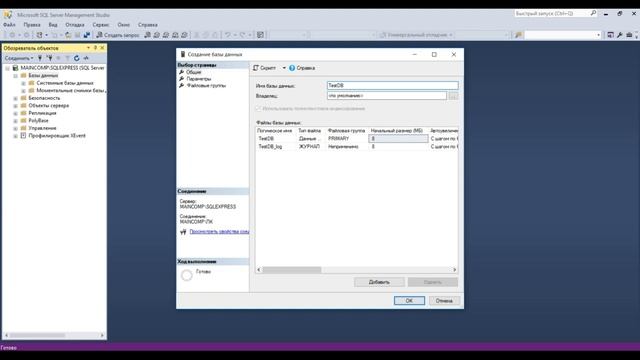This screenshot has width=640, height=360.
Task: Click the open file icon in main toolbar
Action: pyautogui.click(x=68, y=35)
